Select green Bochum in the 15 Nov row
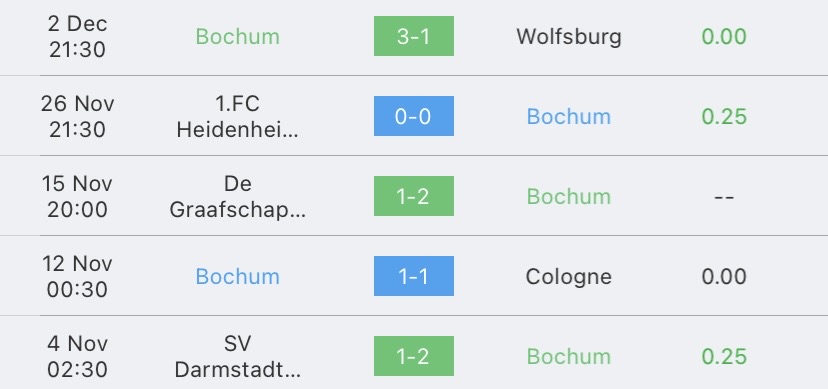Screen dimensions: 828x389 point(569,197)
